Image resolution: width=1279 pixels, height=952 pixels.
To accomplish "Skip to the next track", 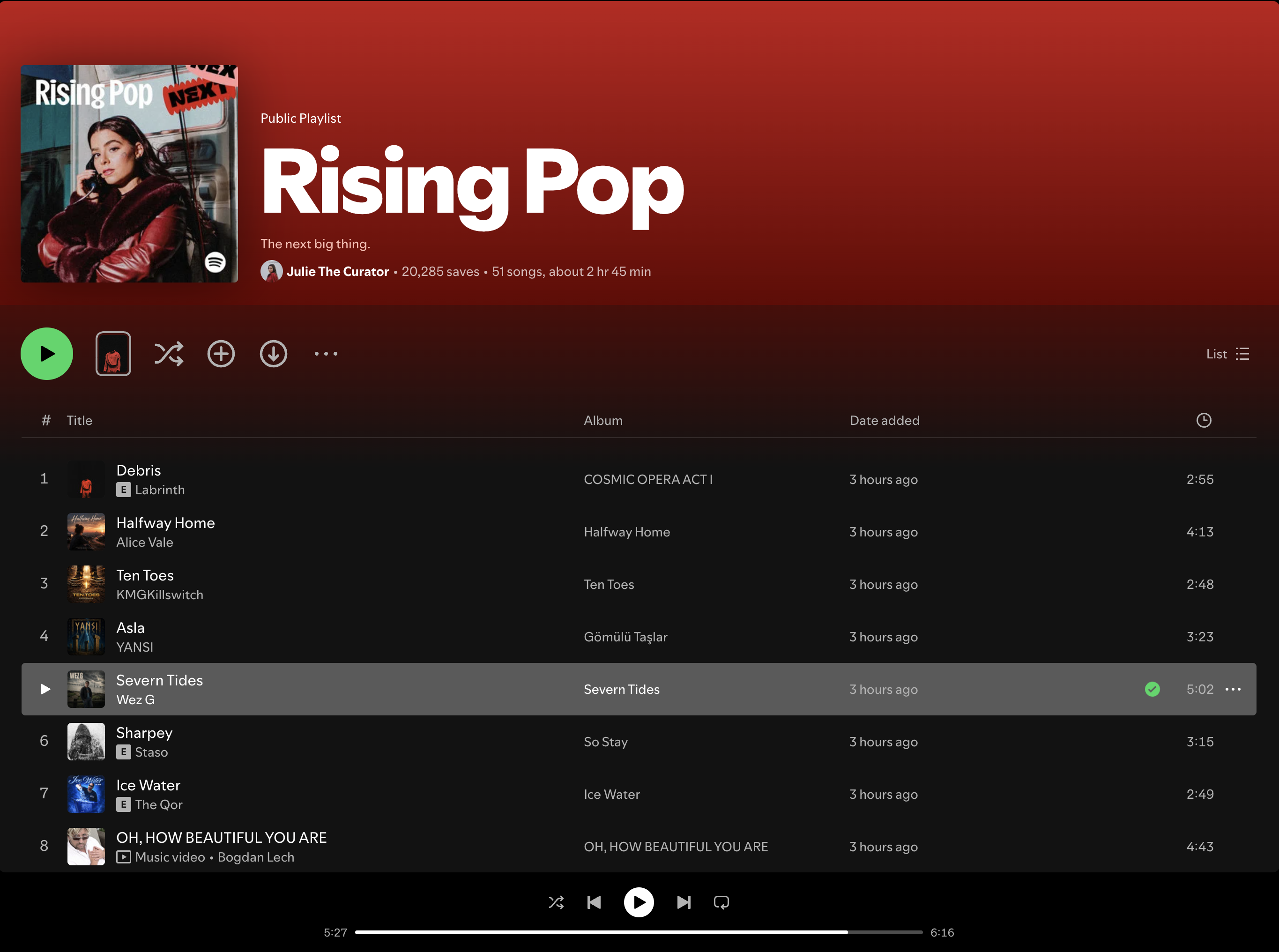I will (x=684, y=902).
